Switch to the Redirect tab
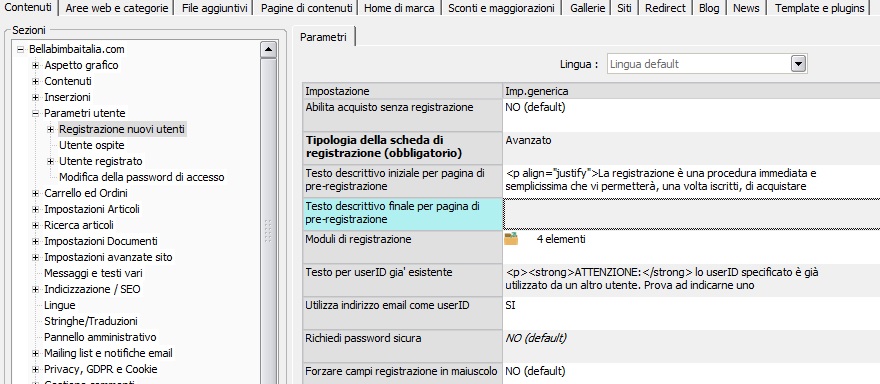880x384 pixels. tap(665, 8)
